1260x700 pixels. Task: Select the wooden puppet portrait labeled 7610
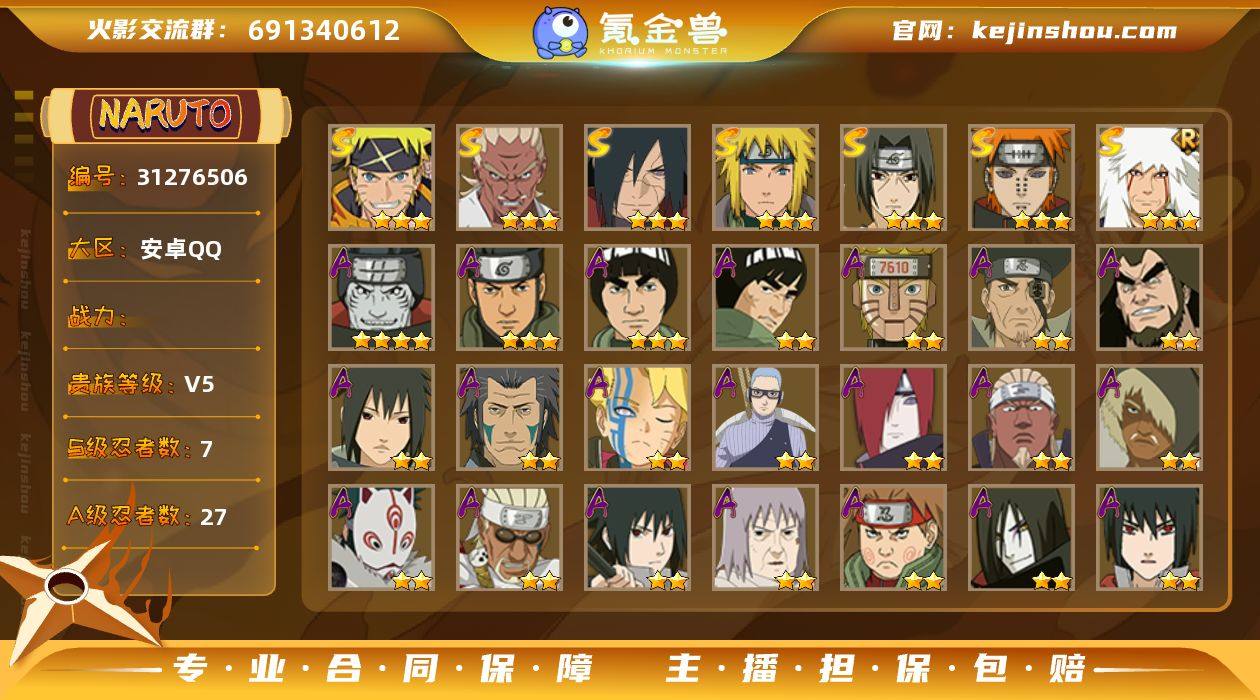pos(893,297)
